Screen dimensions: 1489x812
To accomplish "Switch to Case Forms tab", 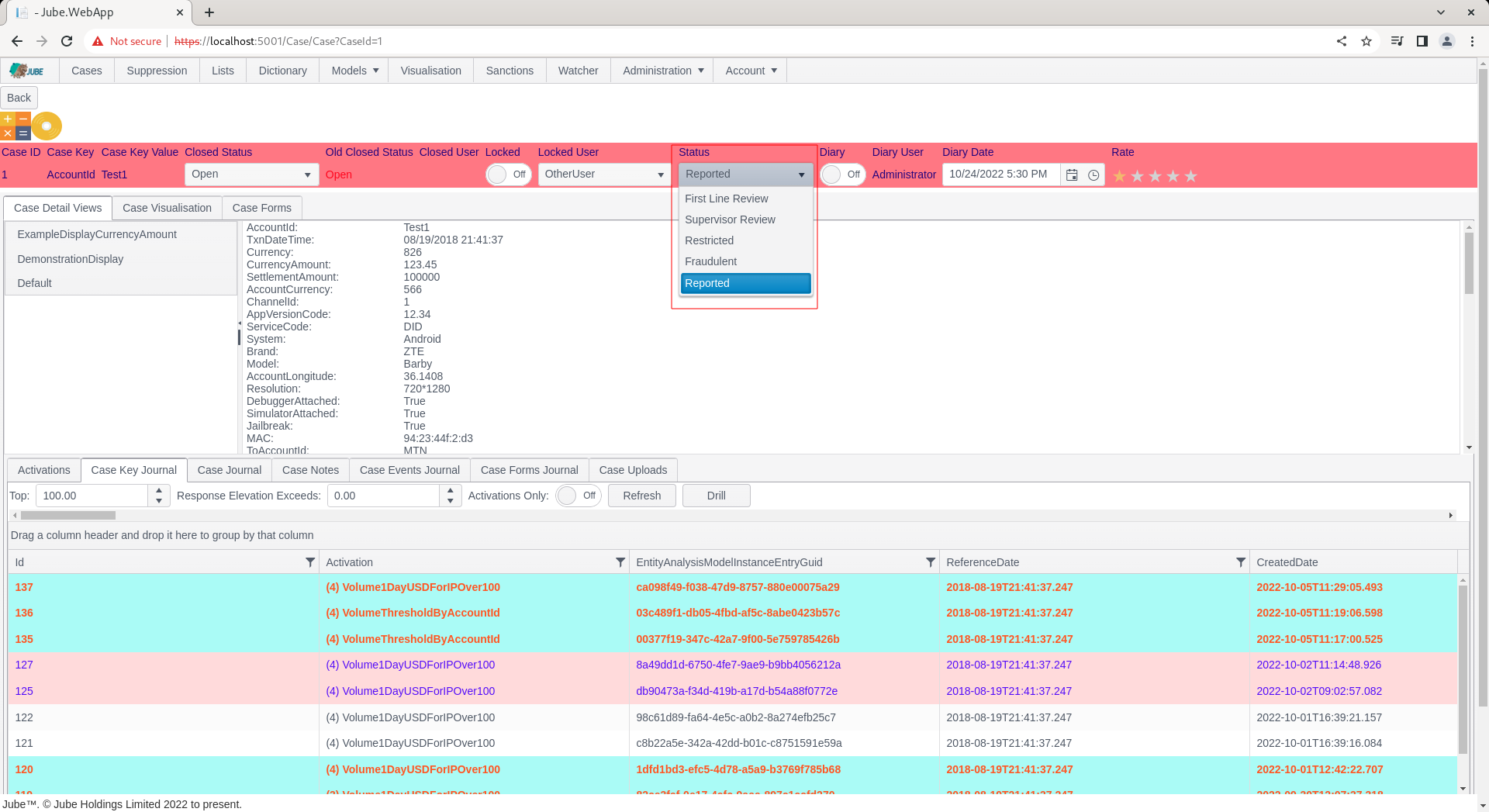I will (x=262, y=208).
